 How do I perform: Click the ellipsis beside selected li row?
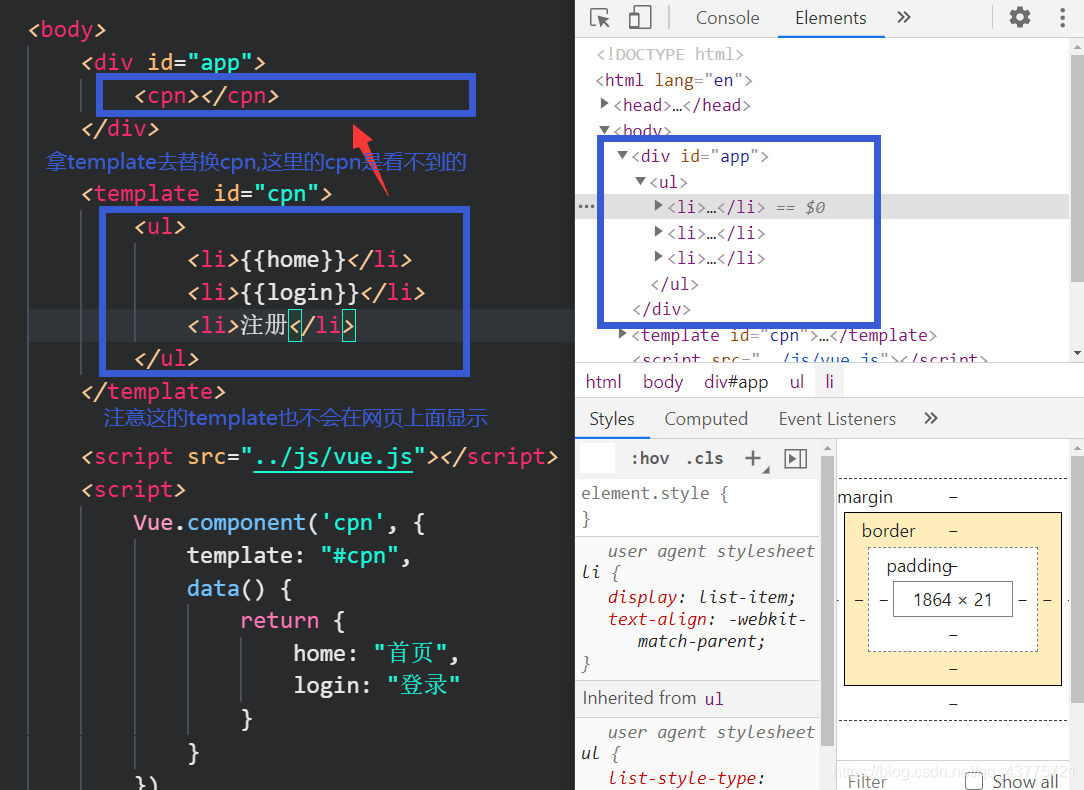pos(586,207)
